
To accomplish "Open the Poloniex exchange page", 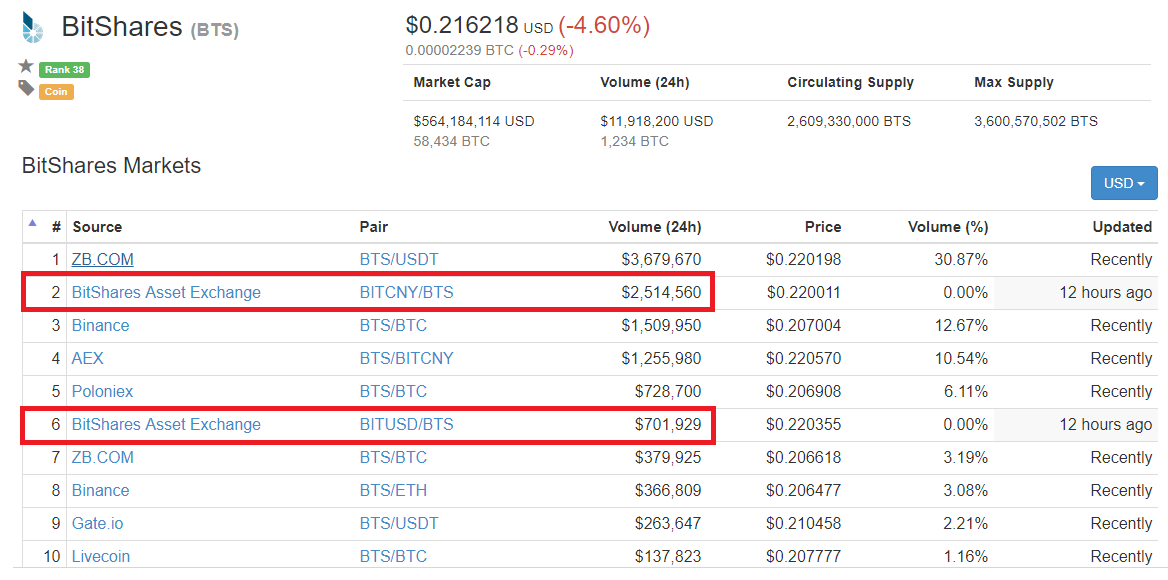I will tap(102, 391).
